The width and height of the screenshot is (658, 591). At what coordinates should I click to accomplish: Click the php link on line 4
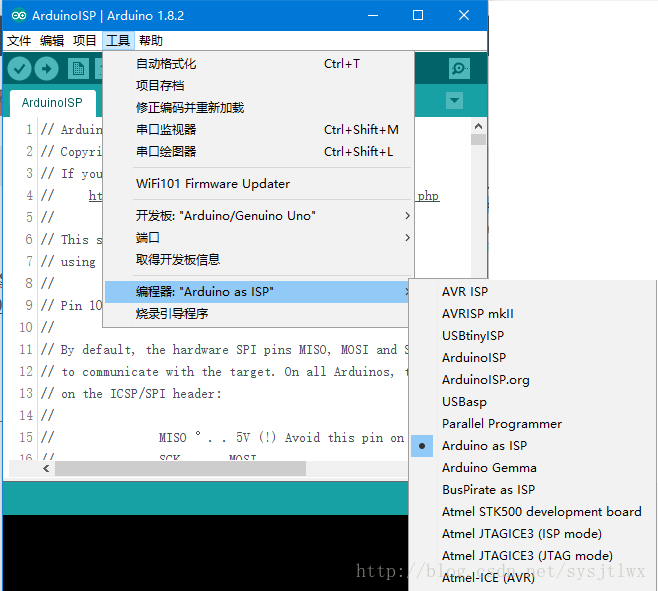(x=428, y=196)
